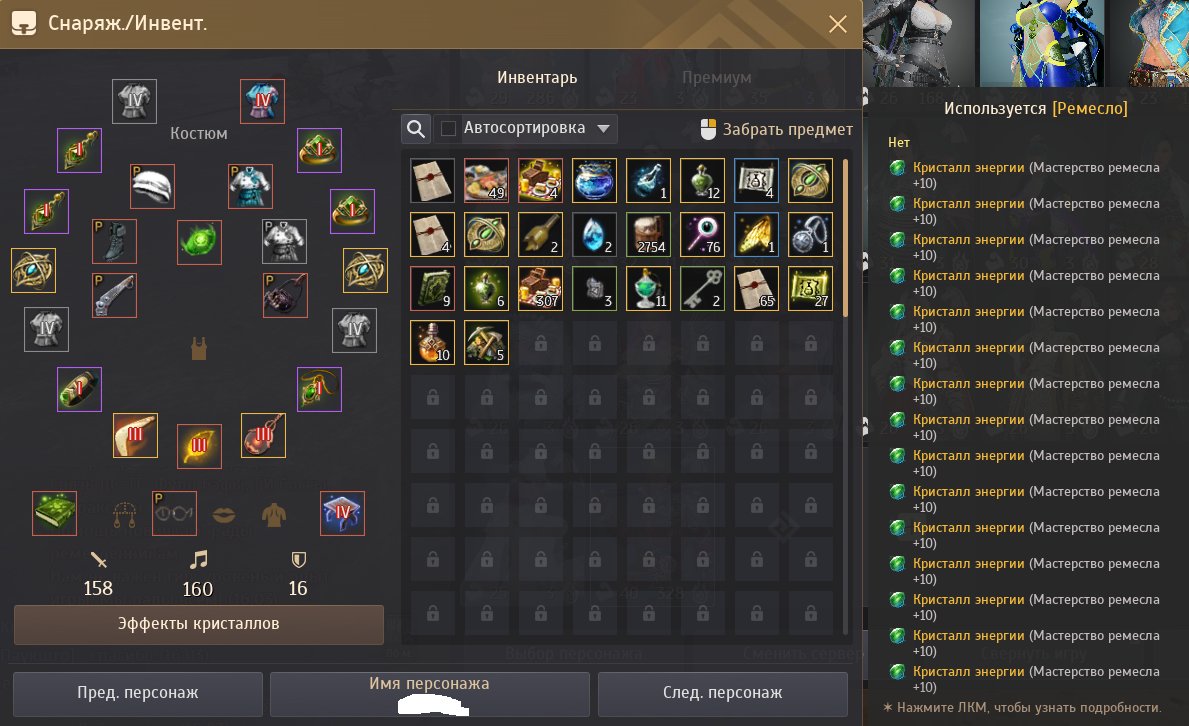Click the magnifying glass item with count 76
The width and height of the screenshot is (1189, 726).
(702, 234)
